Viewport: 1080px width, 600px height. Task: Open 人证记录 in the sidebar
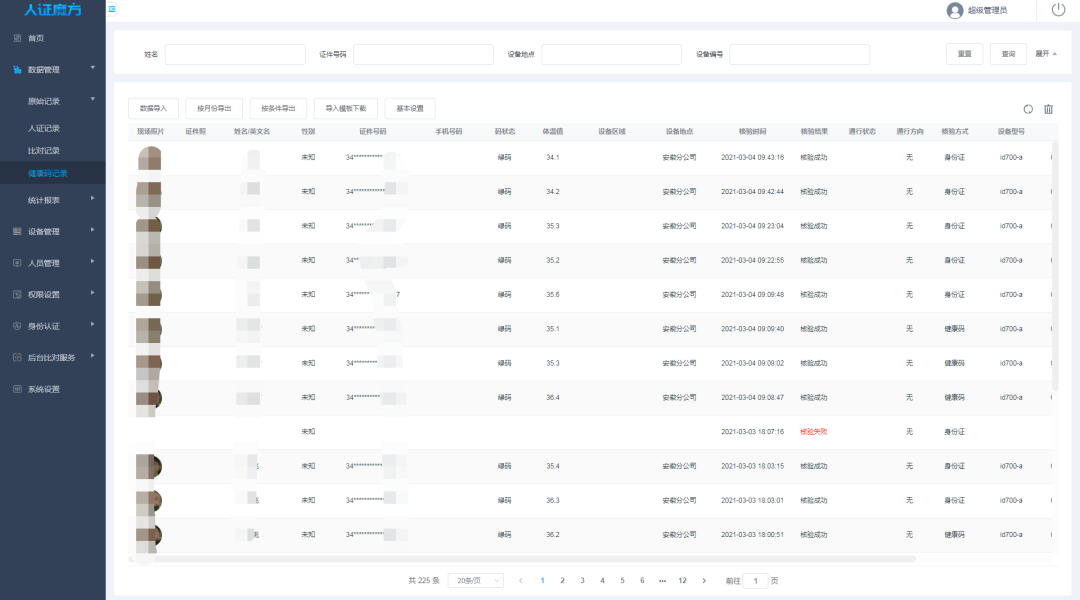[44, 128]
